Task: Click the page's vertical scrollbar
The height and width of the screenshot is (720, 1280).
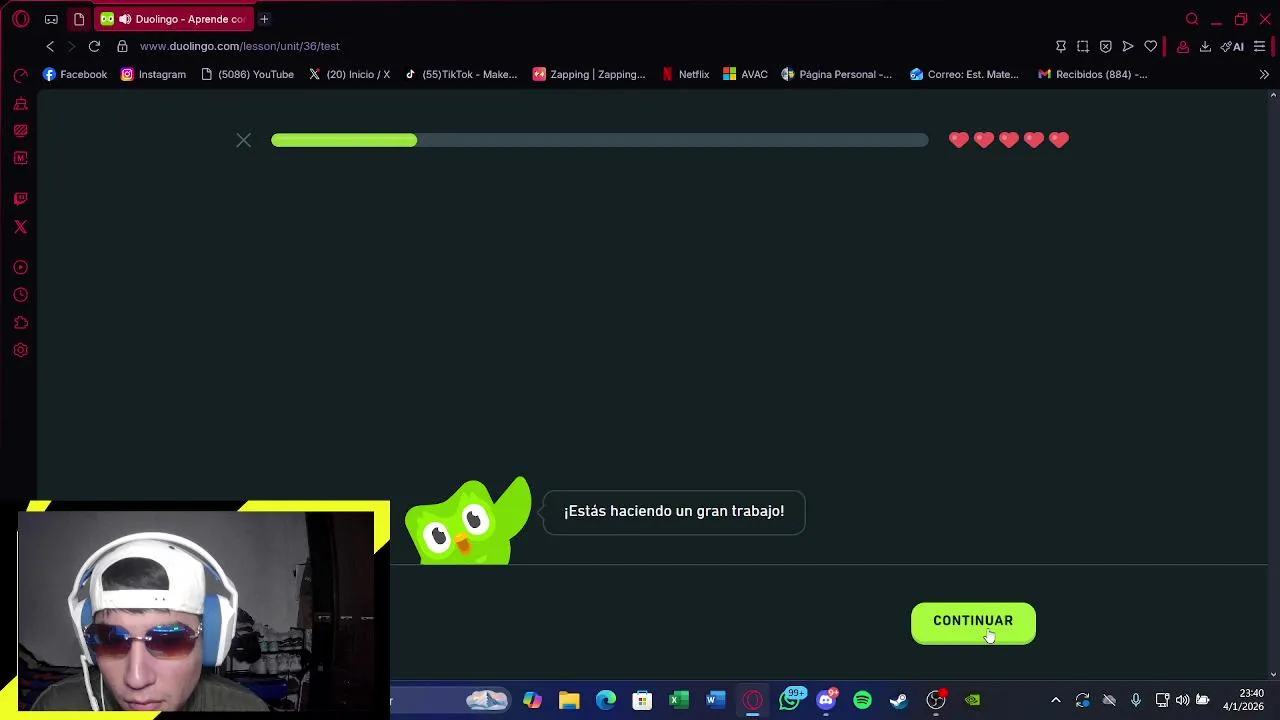Action: point(1273,385)
